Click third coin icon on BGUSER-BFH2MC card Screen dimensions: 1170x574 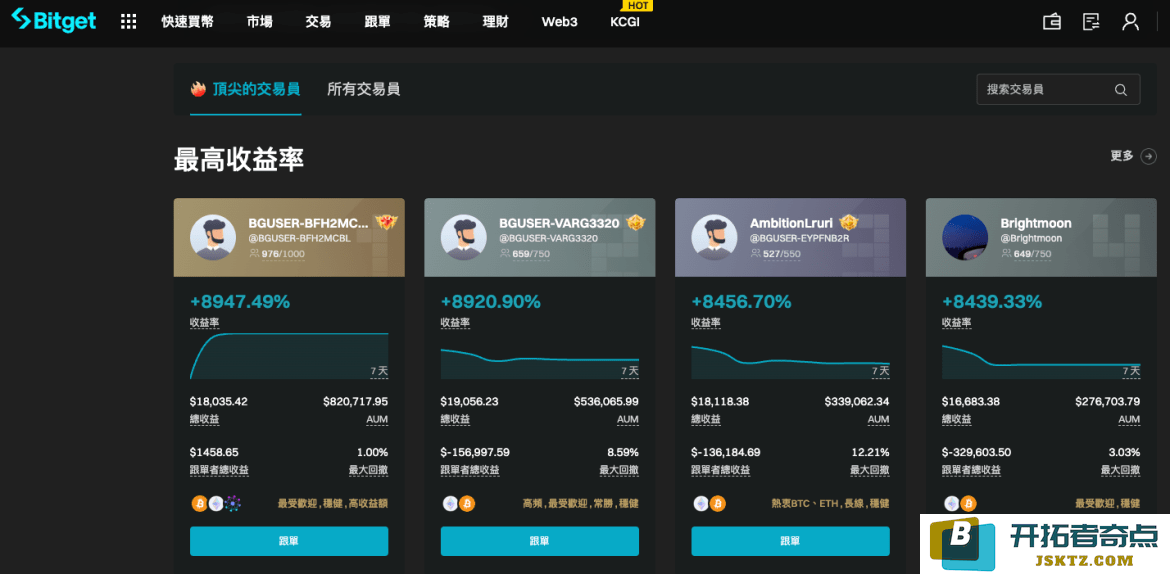pos(233,504)
